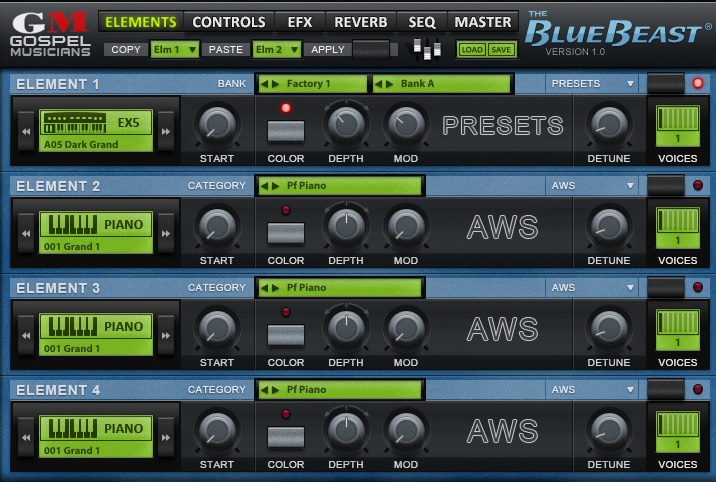Toggle the Element 1 COLOR switch
The width and height of the screenshot is (716, 482).
click(x=286, y=131)
